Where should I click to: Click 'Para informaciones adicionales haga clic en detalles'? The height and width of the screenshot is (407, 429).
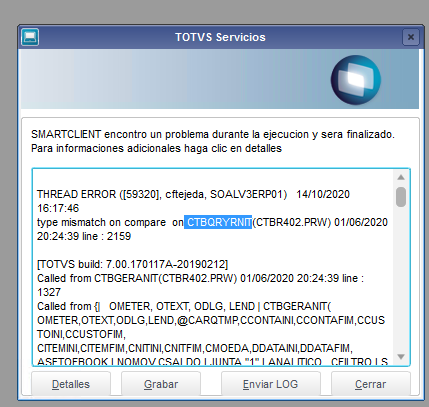coord(156,148)
